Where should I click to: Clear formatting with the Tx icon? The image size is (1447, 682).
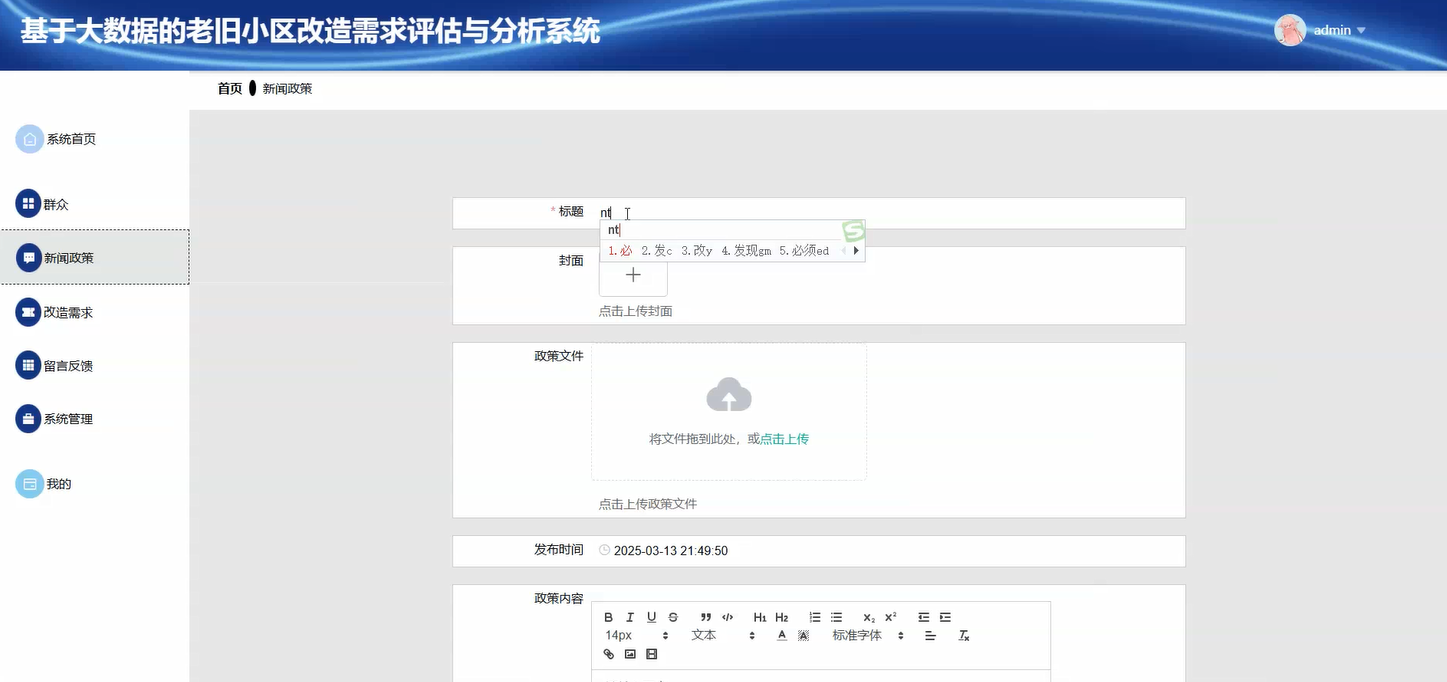(963, 635)
